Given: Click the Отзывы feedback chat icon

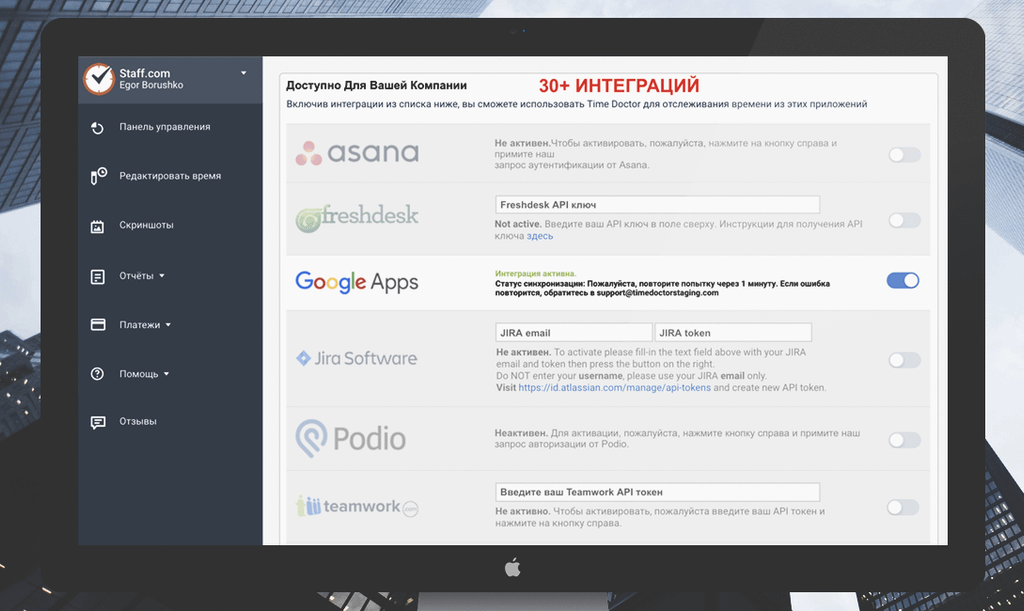Looking at the screenshot, I should click(x=98, y=422).
